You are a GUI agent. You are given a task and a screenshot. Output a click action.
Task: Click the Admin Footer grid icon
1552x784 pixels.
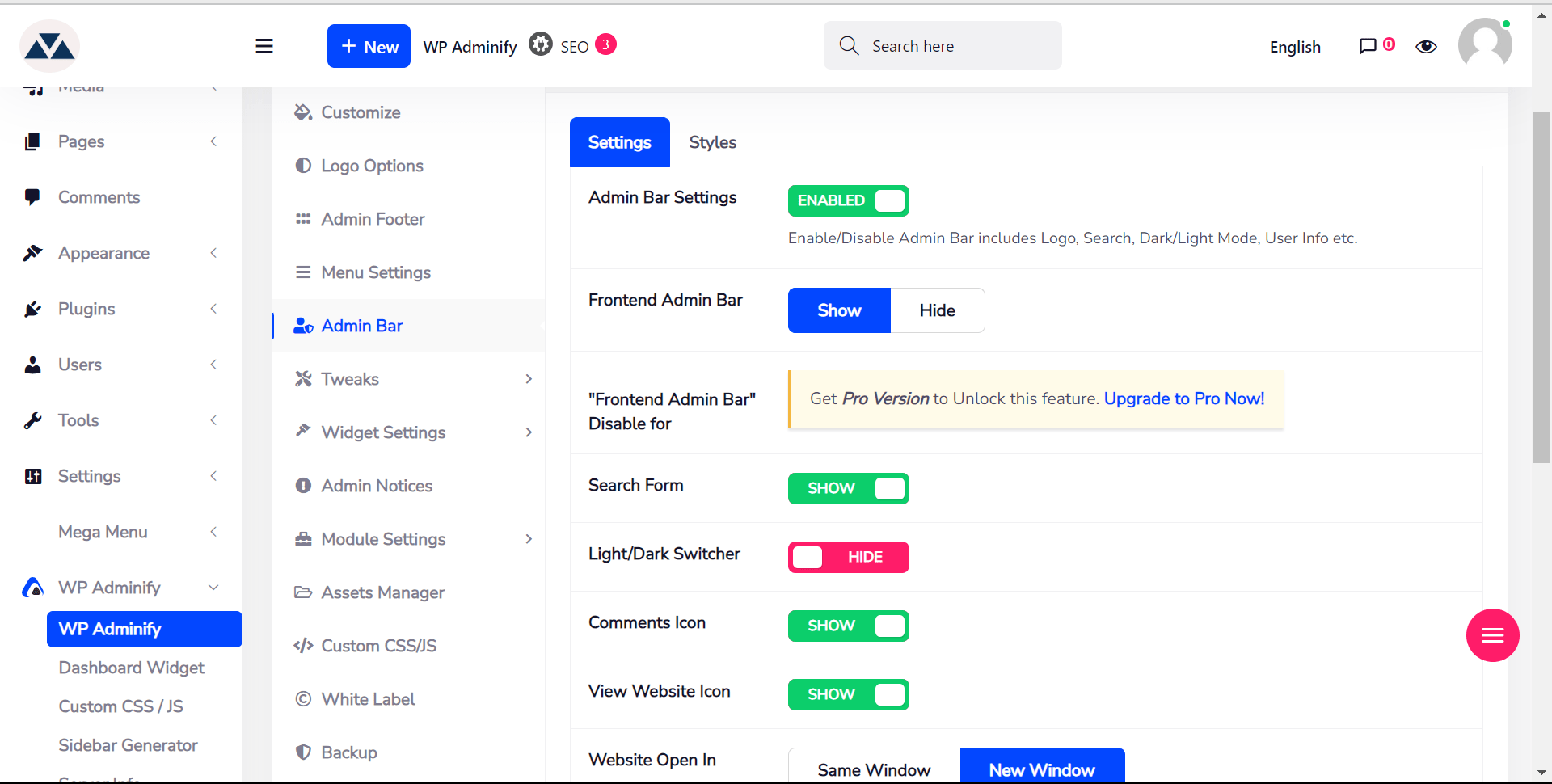303,219
